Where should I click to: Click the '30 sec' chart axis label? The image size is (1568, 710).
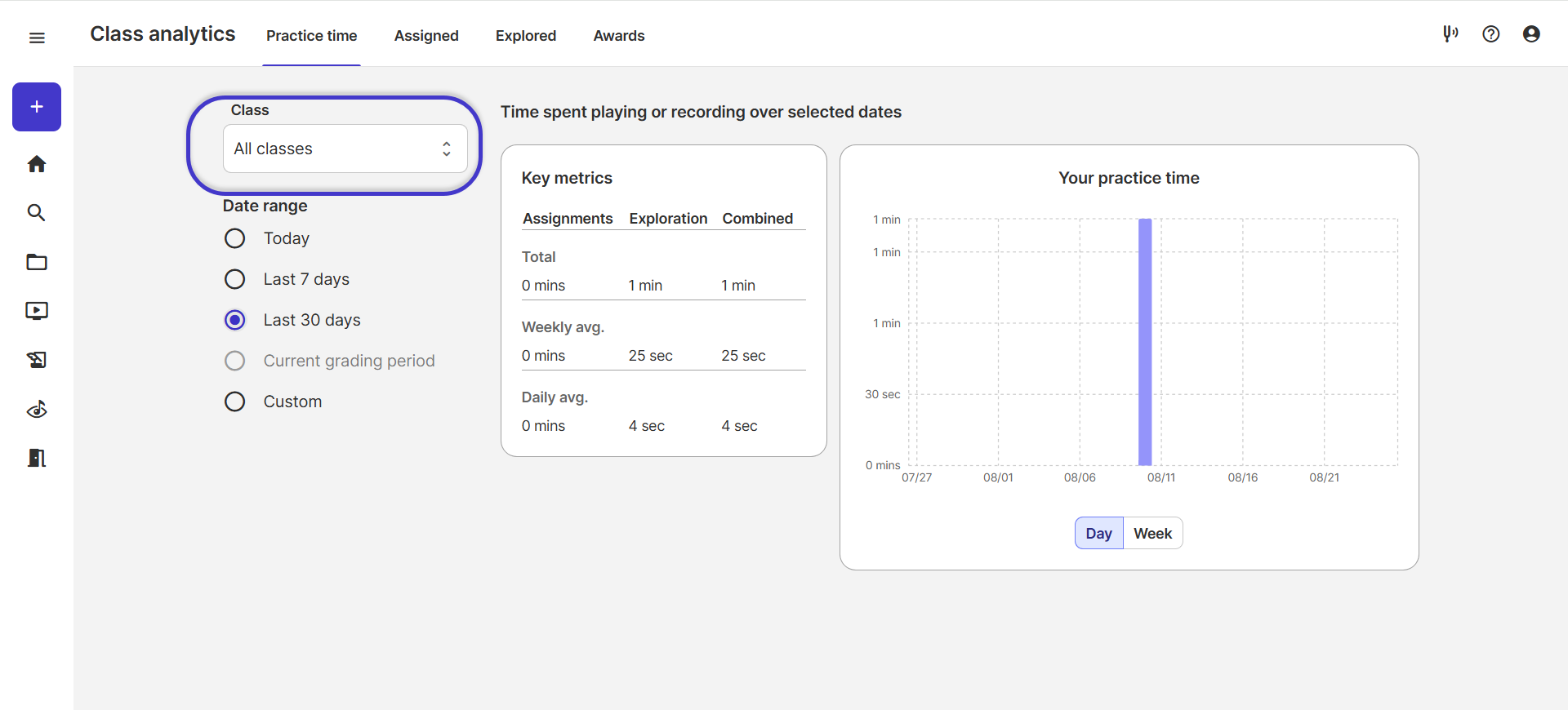point(883,394)
